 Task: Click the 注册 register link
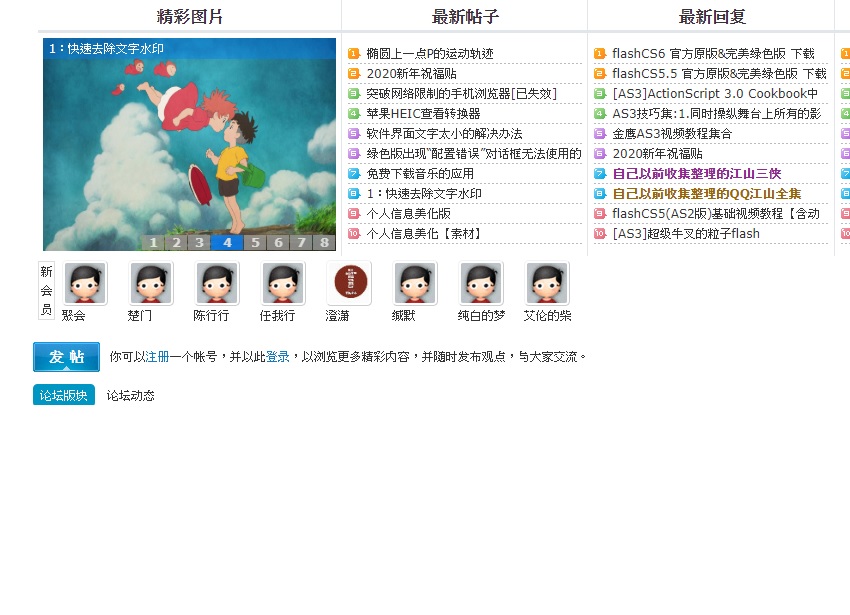[x=157, y=357]
